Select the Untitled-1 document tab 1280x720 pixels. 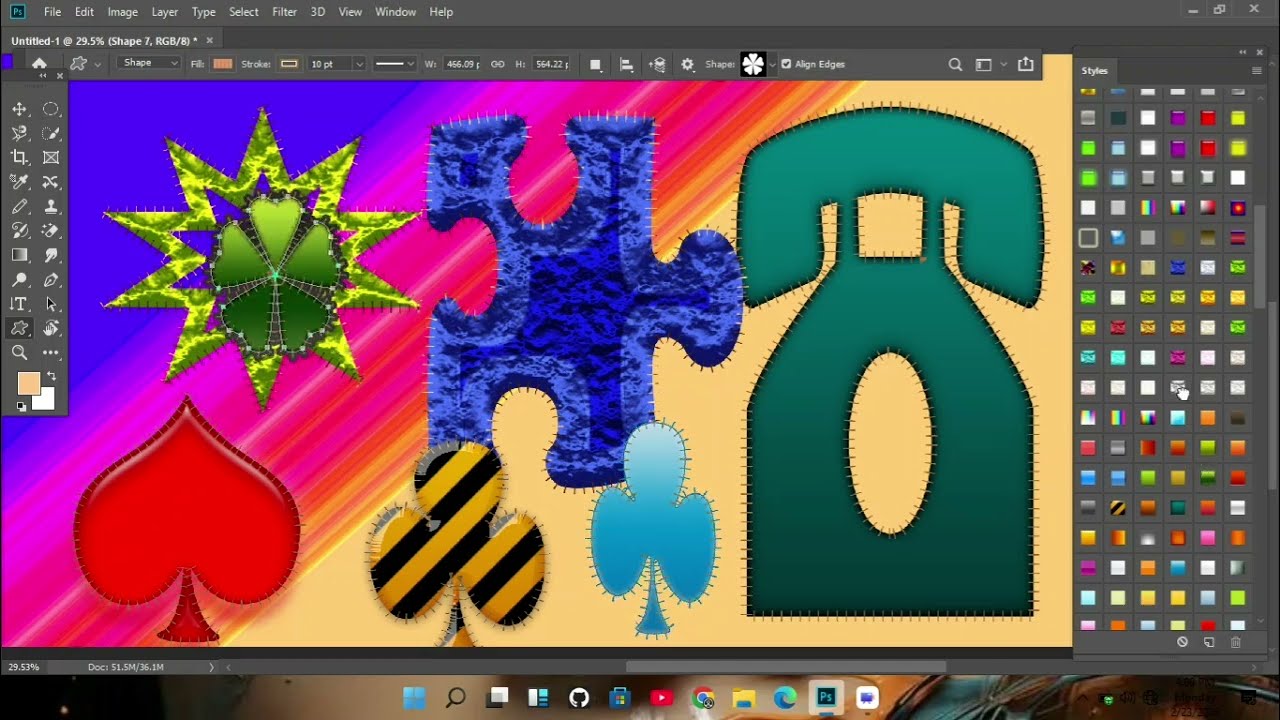(104, 40)
